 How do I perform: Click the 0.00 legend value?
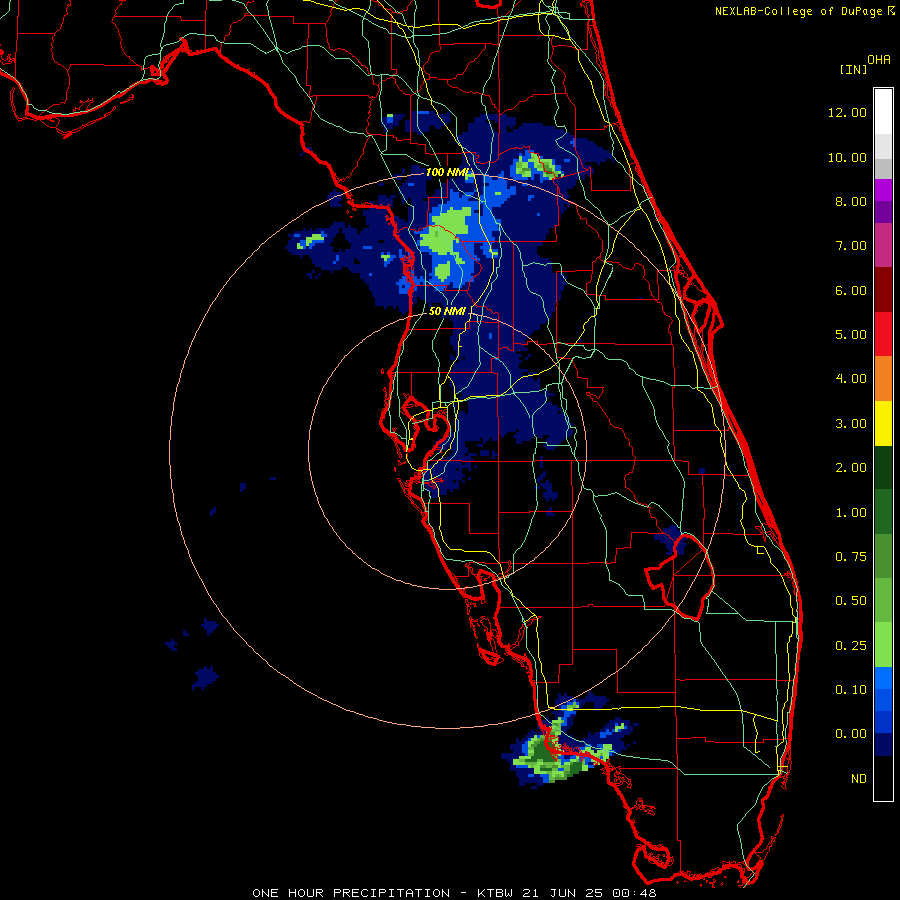pyautogui.click(x=851, y=734)
